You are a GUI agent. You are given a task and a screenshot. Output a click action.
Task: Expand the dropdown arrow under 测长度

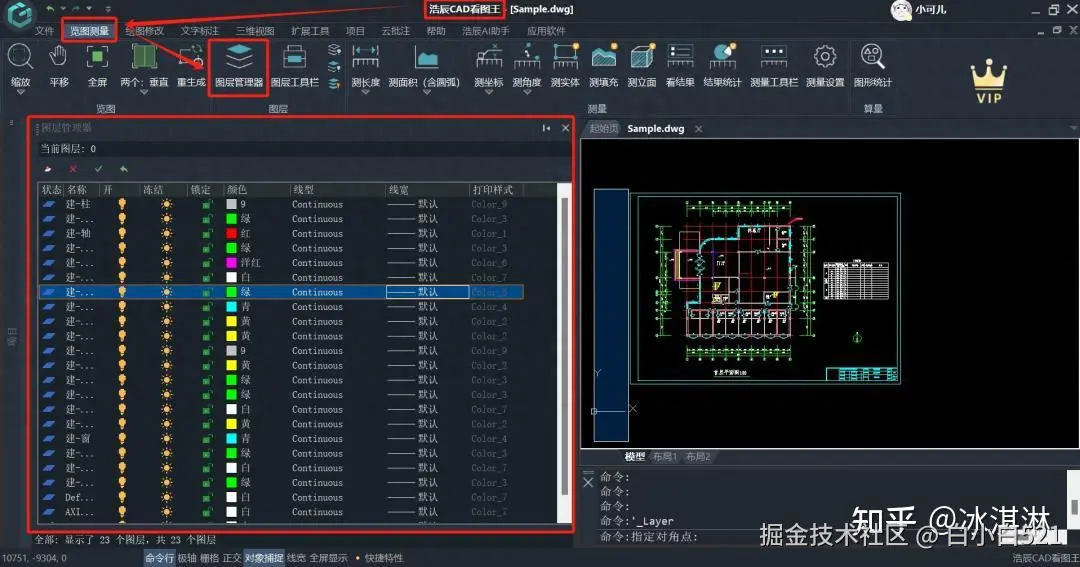click(366, 92)
